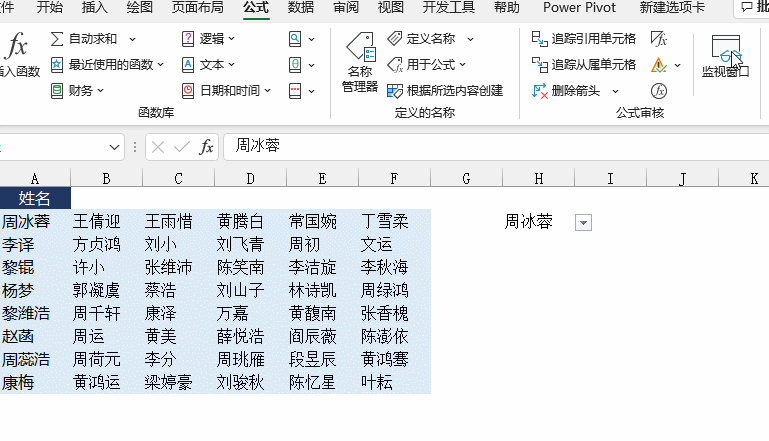Click Remove Arrows icon

point(539,91)
